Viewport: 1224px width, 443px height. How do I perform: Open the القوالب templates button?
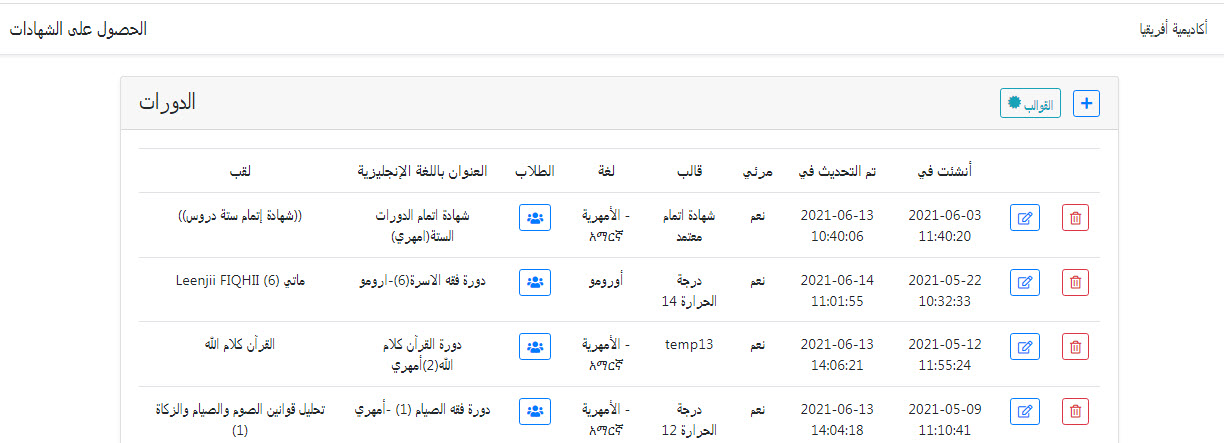coord(1030,103)
